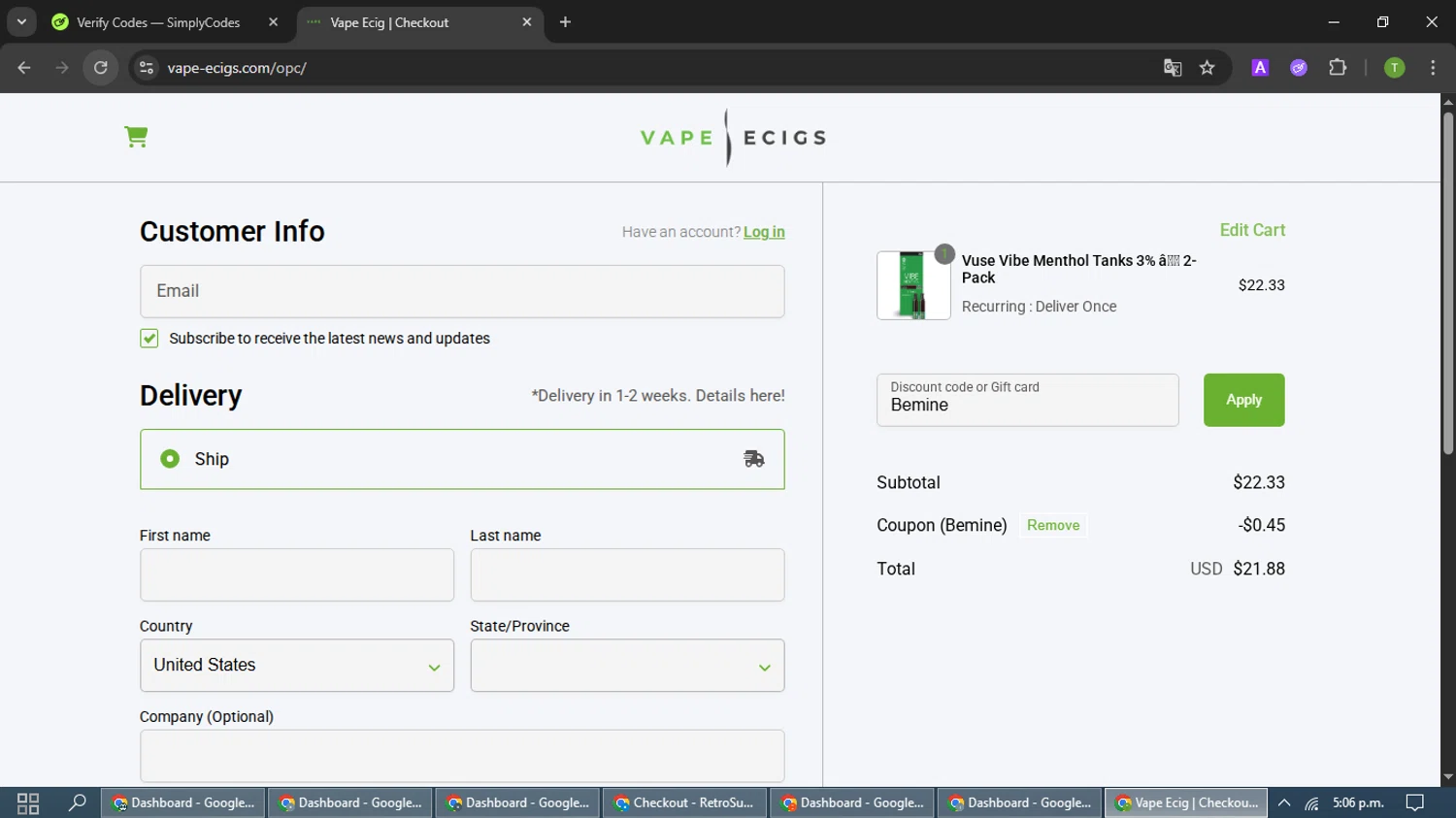Open the Country dropdown showing United States
1456x818 pixels.
tap(297, 666)
